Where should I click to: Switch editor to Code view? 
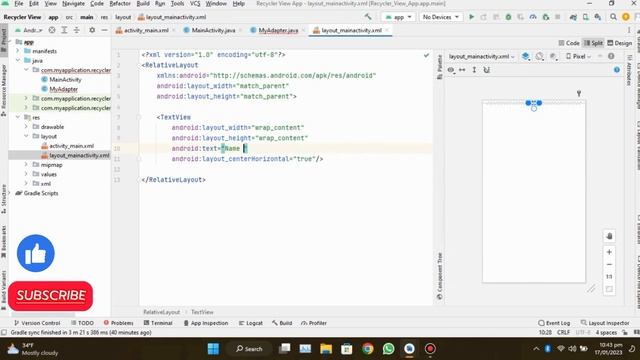point(569,43)
